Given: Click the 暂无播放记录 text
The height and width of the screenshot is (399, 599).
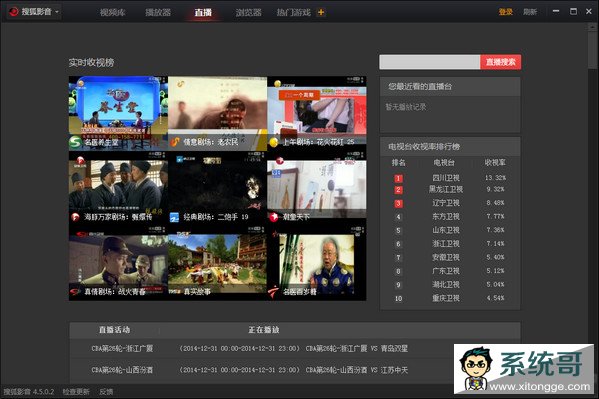Looking at the screenshot, I should point(406,107).
